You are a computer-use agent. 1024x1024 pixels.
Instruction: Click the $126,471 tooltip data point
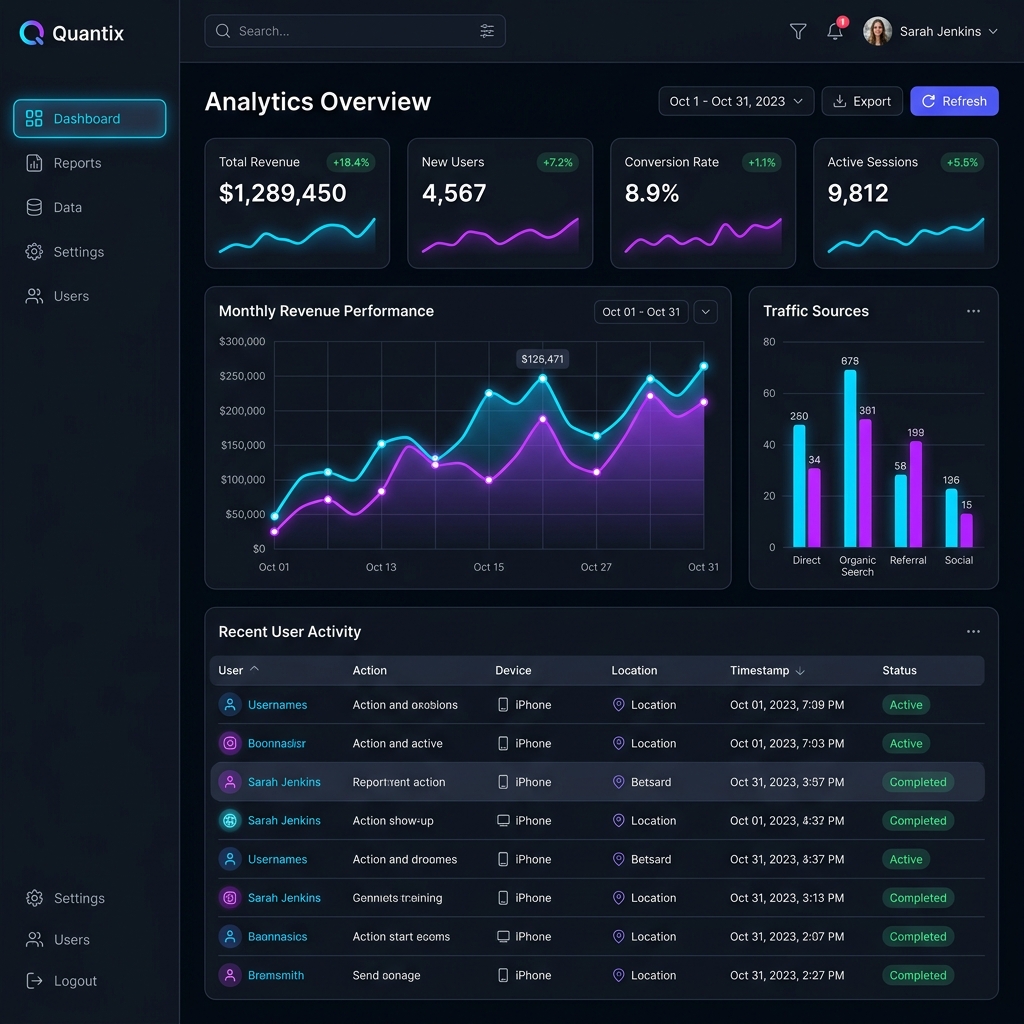pos(542,379)
